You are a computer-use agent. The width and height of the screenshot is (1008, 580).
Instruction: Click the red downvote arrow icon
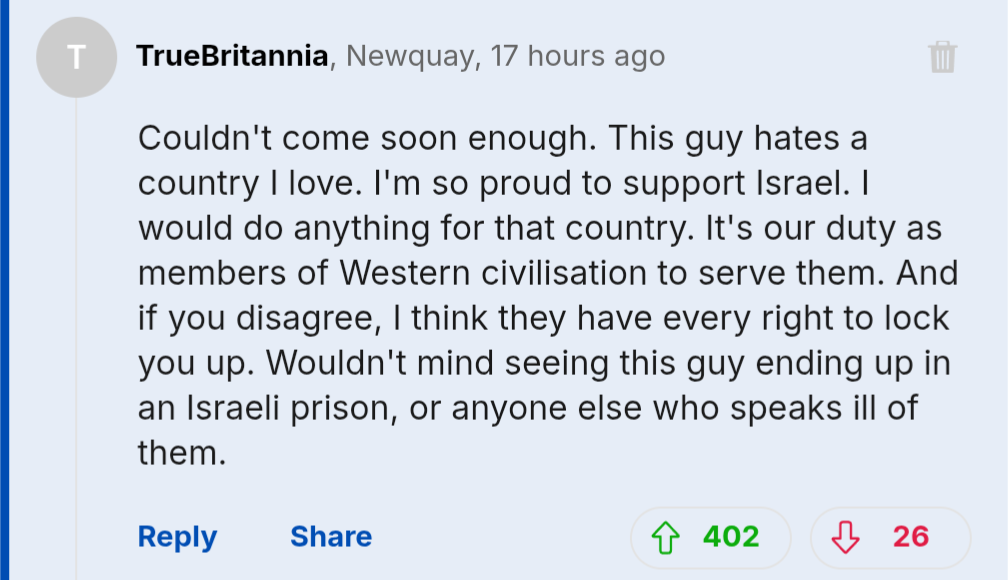pyautogui.click(x=845, y=538)
